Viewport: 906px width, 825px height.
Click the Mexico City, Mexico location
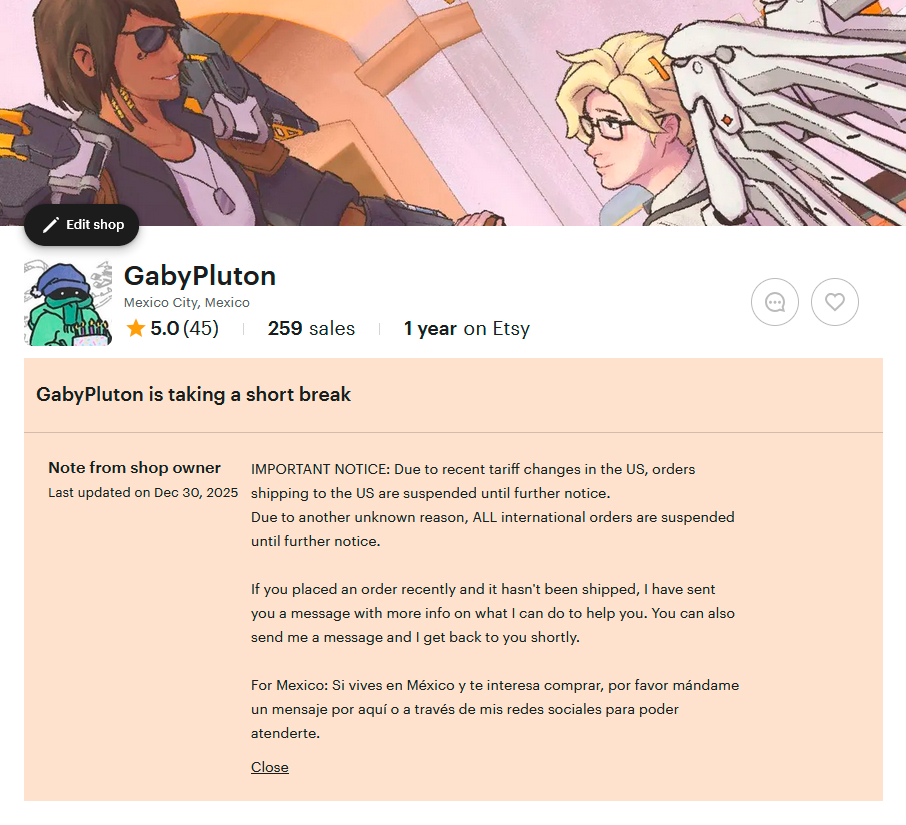[x=187, y=302]
